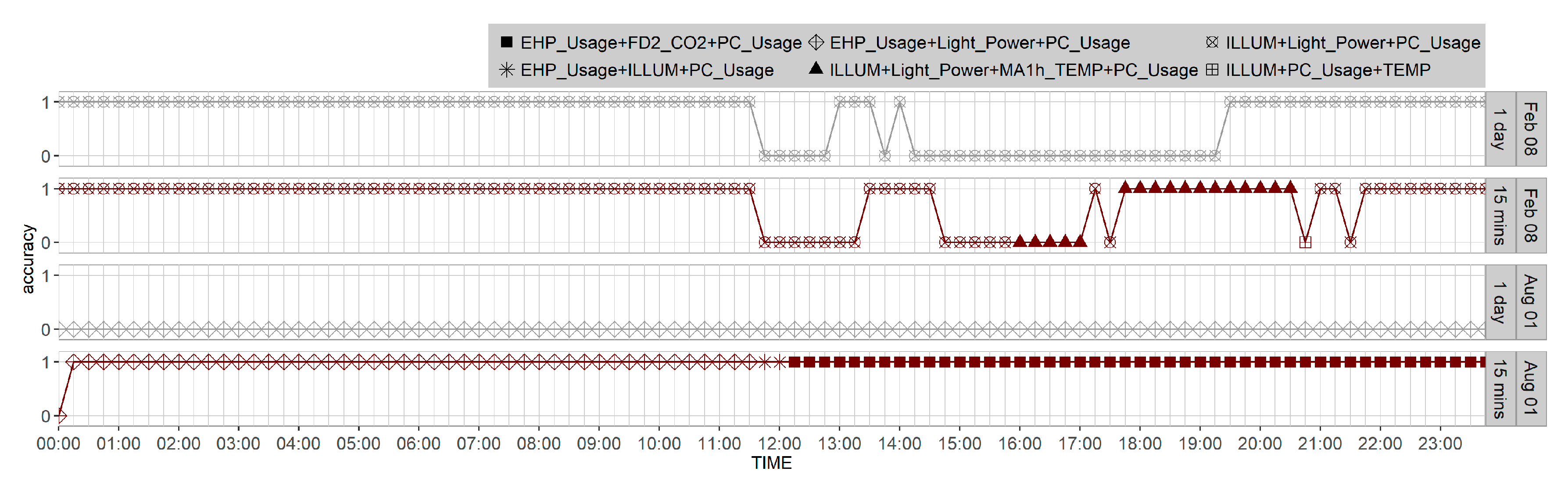Click legend label ILLUM+Light_Power+MA1h_TEMP+PC_Usage
The image size is (1568, 489).
tap(1013, 70)
